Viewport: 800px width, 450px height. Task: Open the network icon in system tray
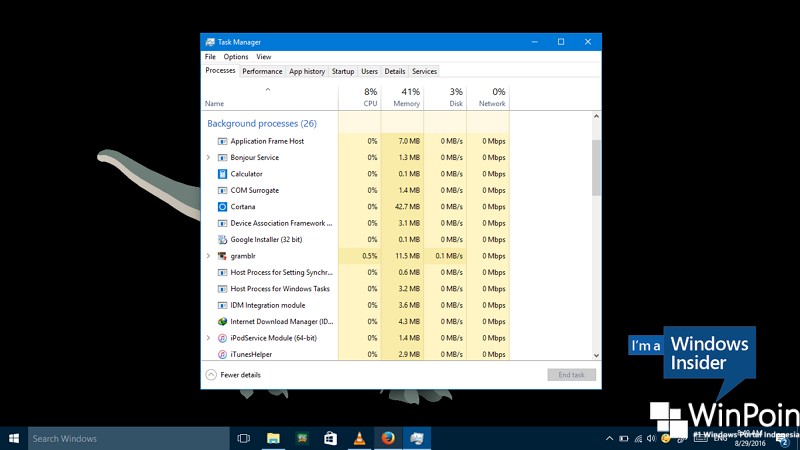(x=638, y=438)
